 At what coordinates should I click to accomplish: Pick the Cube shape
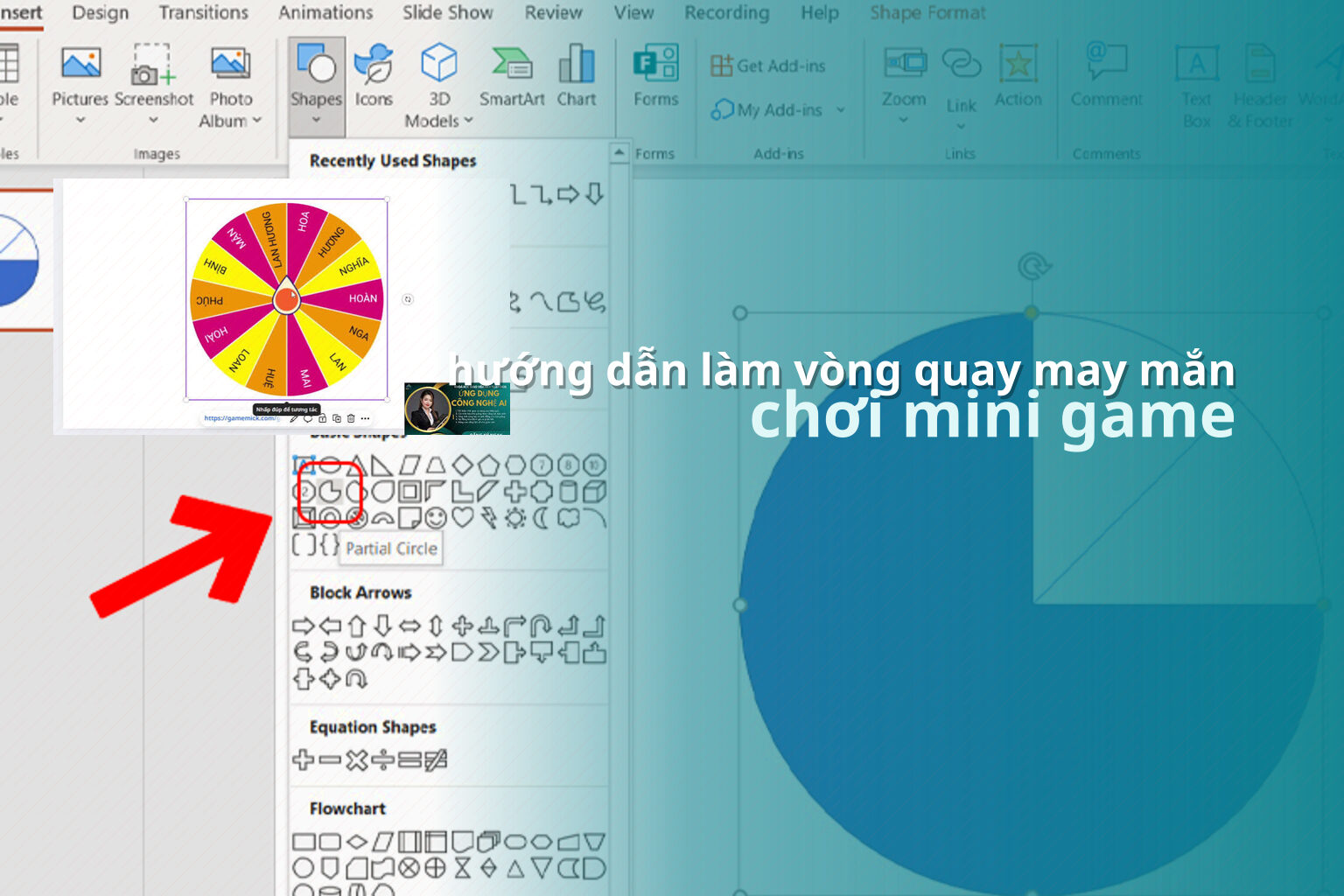(x=595, y=492)
